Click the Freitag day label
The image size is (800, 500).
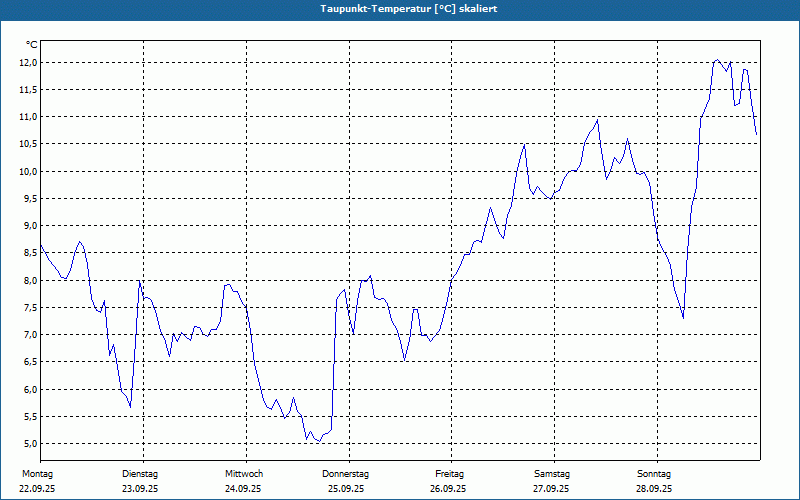(449, 474)
